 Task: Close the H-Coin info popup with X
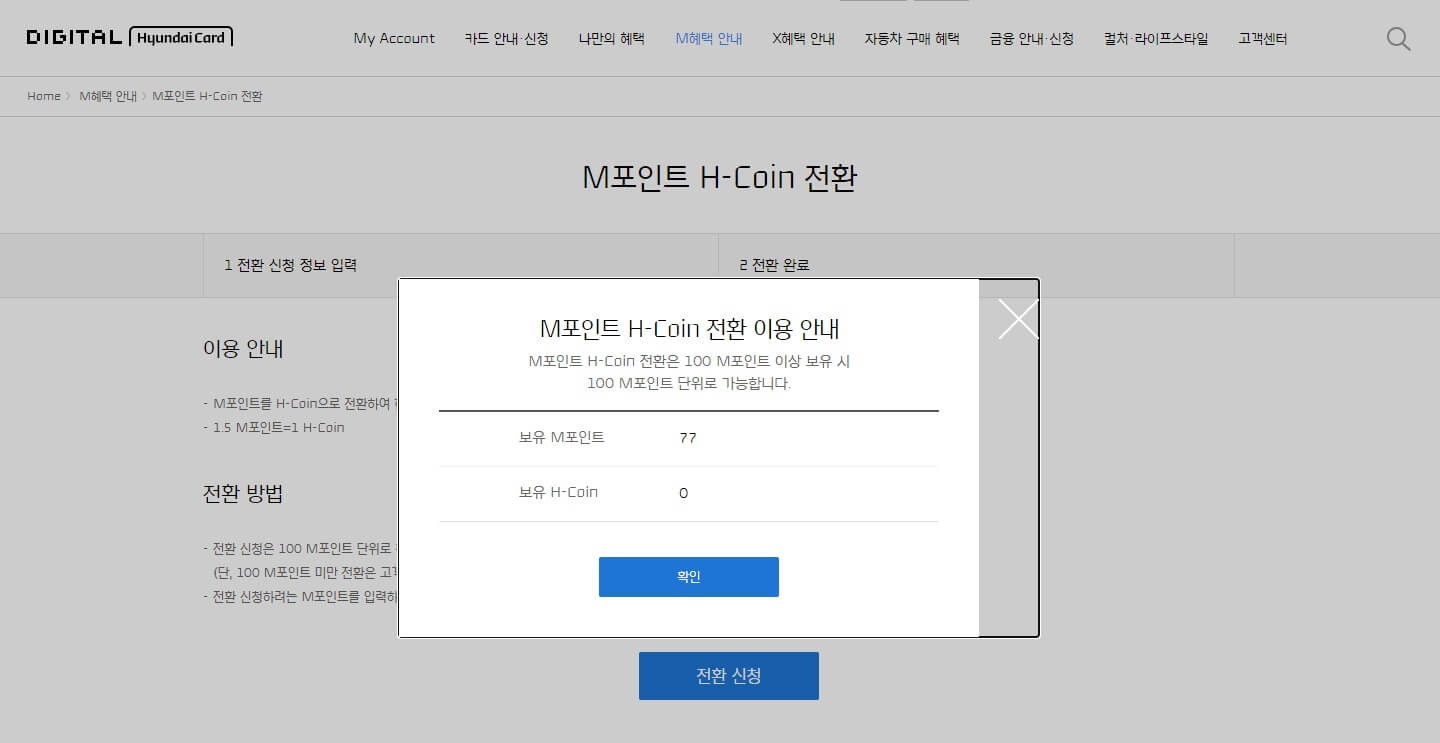coord(1018,319)
